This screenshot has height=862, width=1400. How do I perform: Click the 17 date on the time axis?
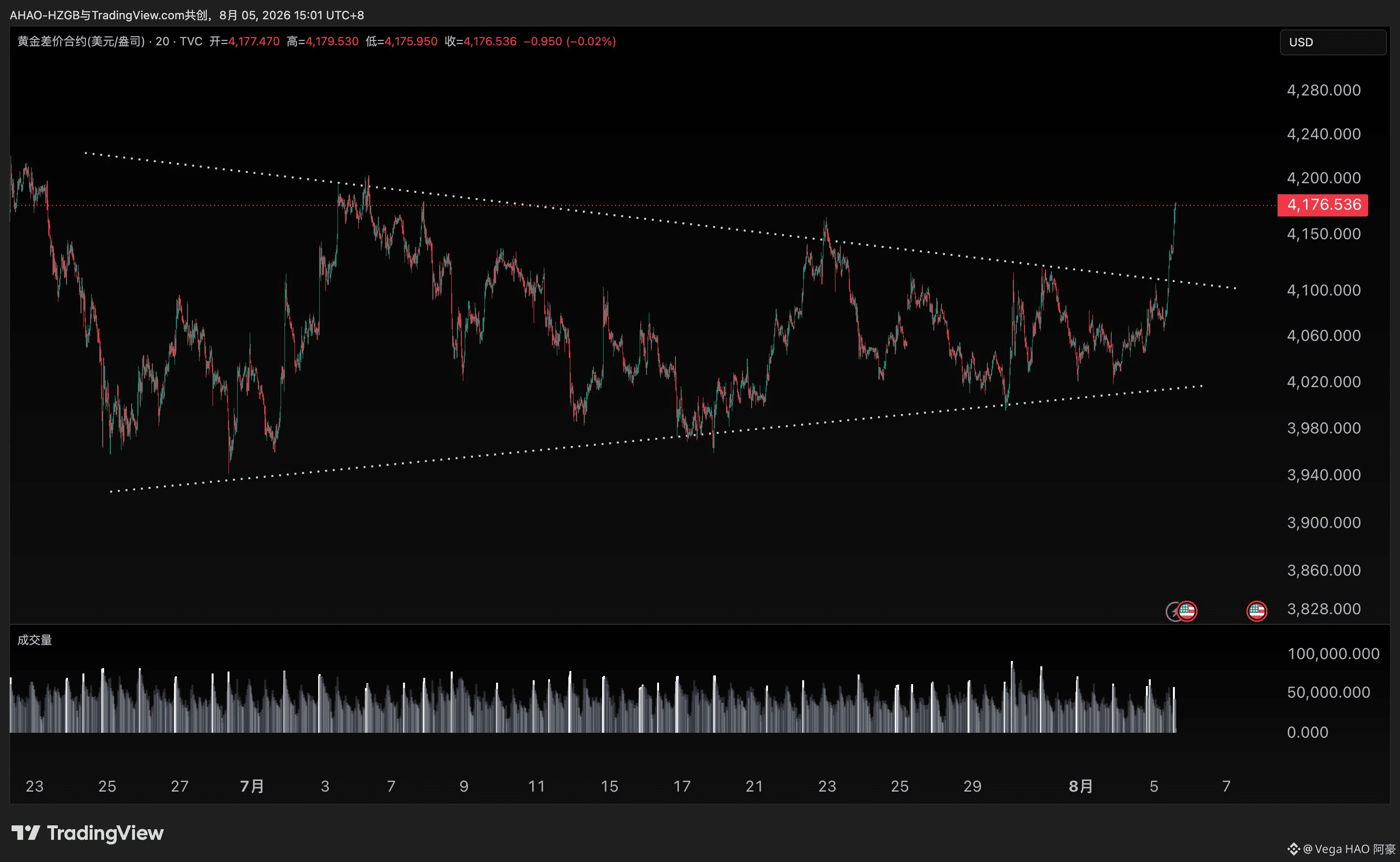[x=682, y=787]
